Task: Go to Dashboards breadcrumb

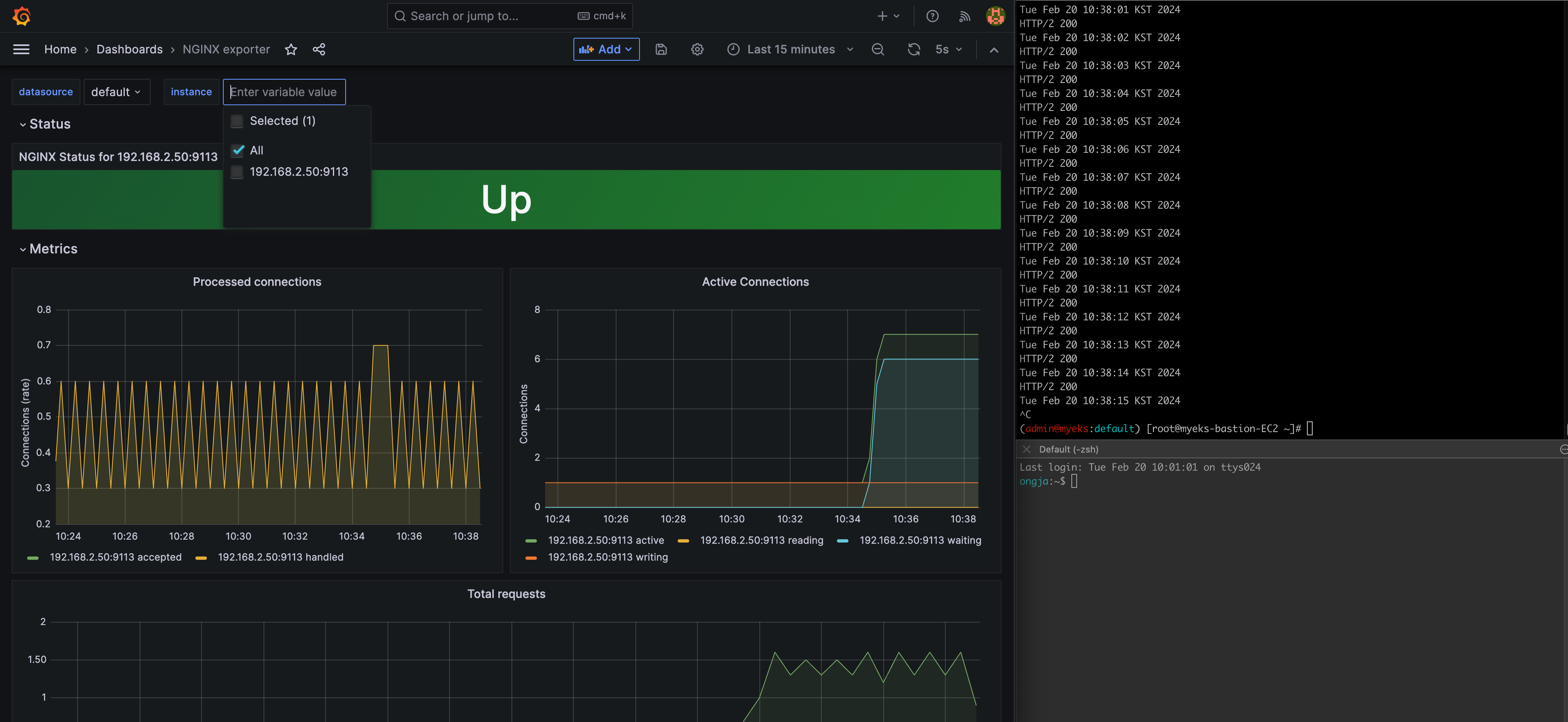Action: [x=129, y=49]
